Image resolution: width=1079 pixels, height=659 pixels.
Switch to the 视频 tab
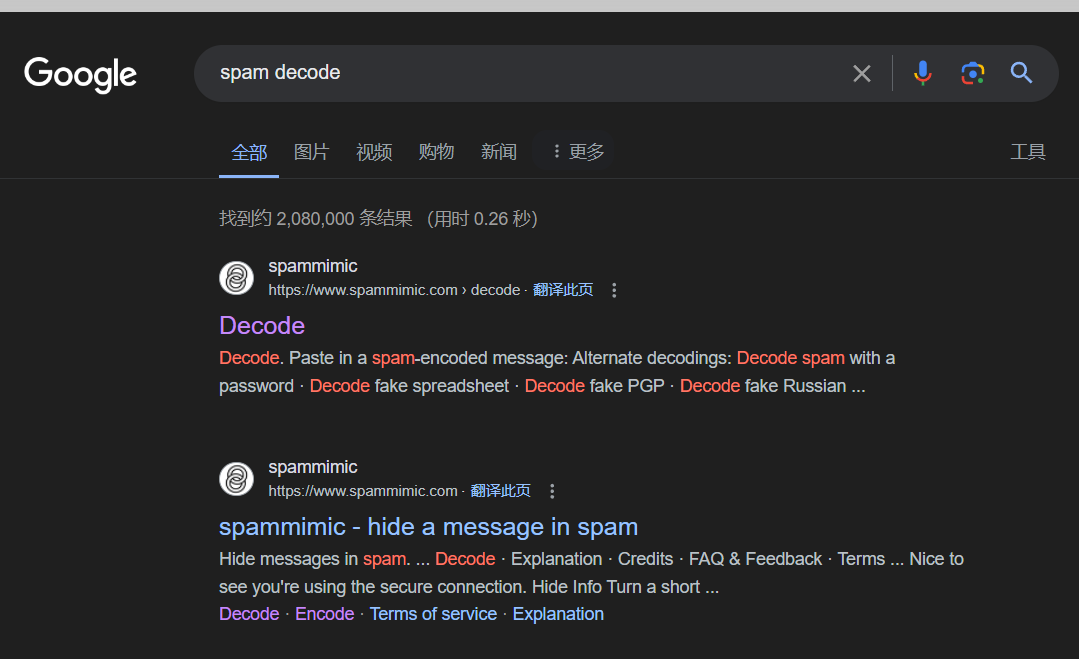click(374, 152)
